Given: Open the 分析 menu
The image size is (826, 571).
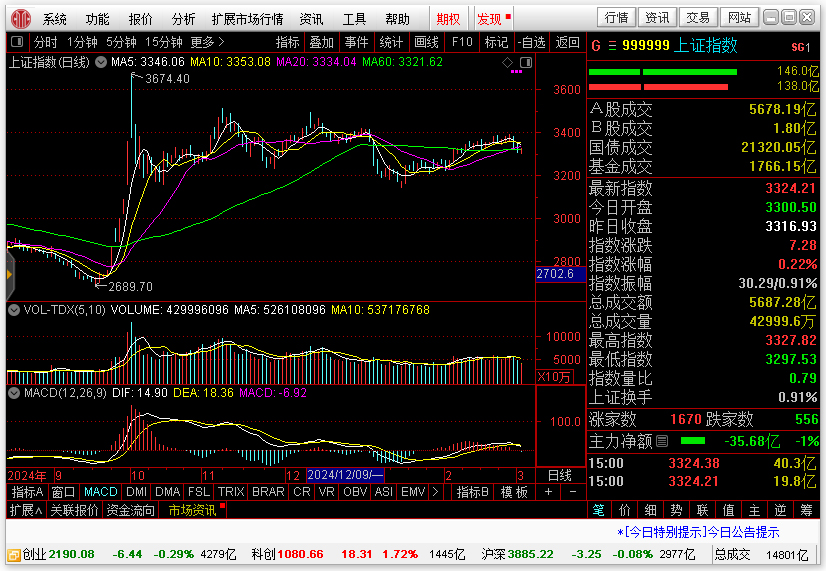Looking at the screenshot, I should click(183, 19).
